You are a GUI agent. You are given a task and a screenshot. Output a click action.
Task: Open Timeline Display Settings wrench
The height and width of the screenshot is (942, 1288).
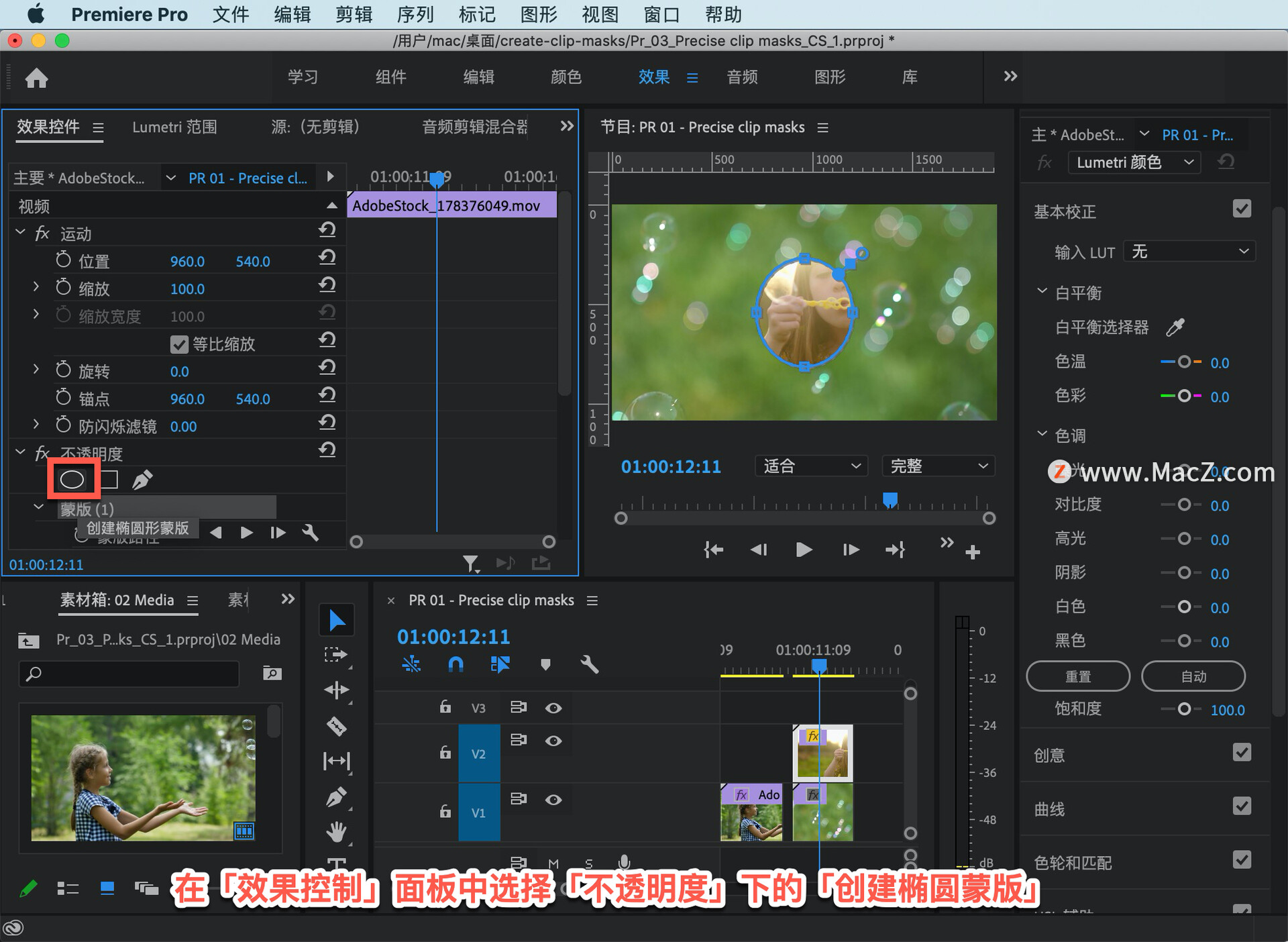tap(589, 664)
